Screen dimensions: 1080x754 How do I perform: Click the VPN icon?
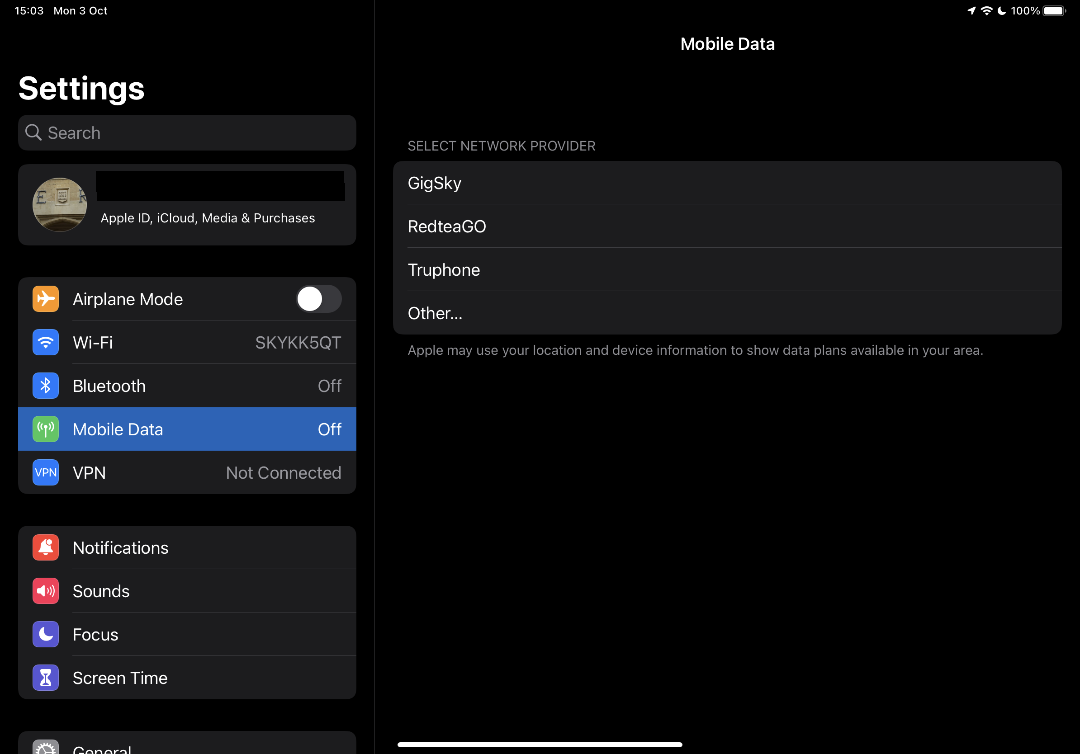tap(45, 472)
